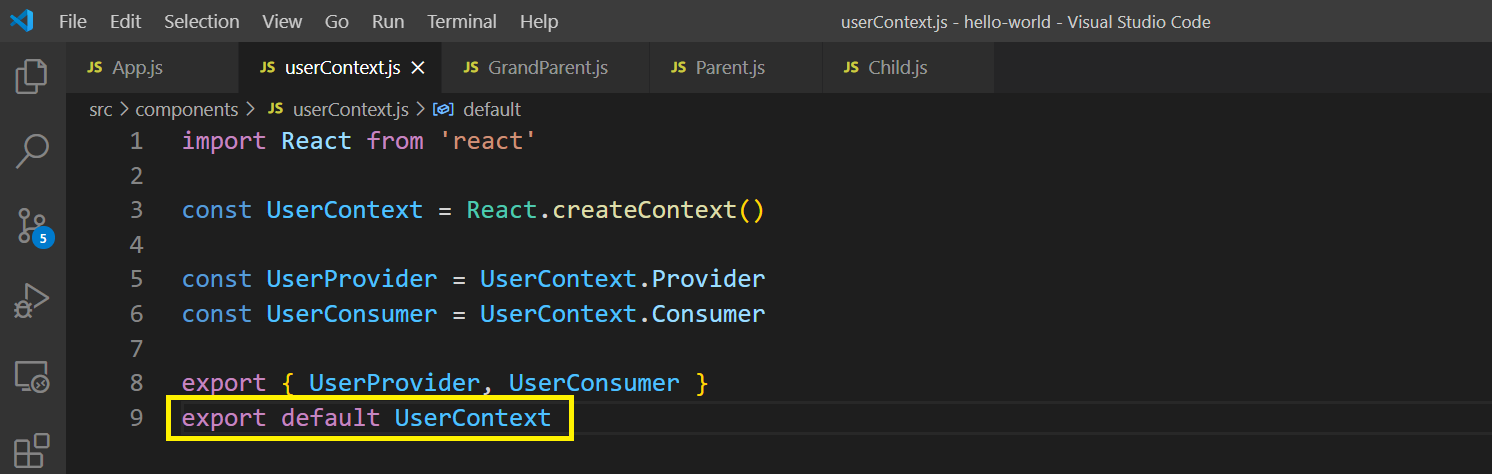This screenshot has height=474, width=1492.
Task: Click the src breadcrumb segment
Action: (100, 110)
